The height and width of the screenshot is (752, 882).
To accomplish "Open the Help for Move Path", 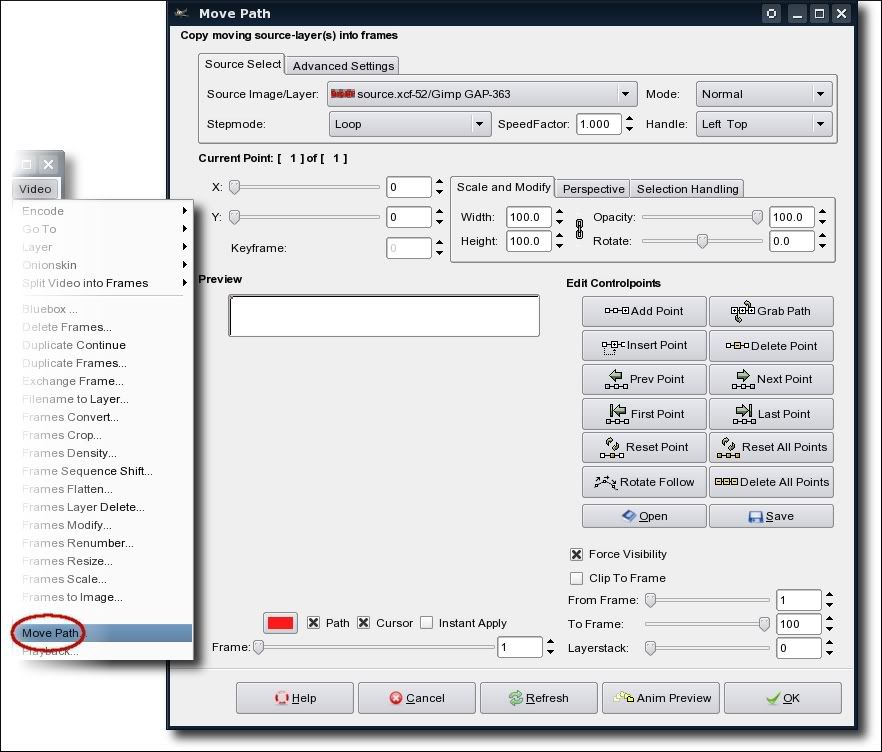I will click(x=295, y=698).
